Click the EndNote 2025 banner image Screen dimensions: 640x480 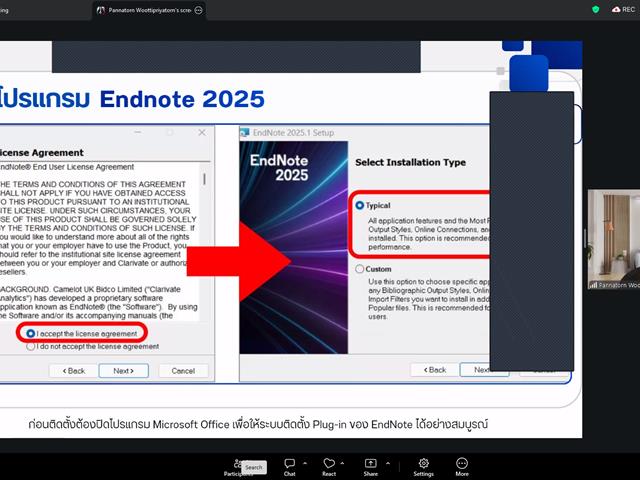click(x=293, y=247)
